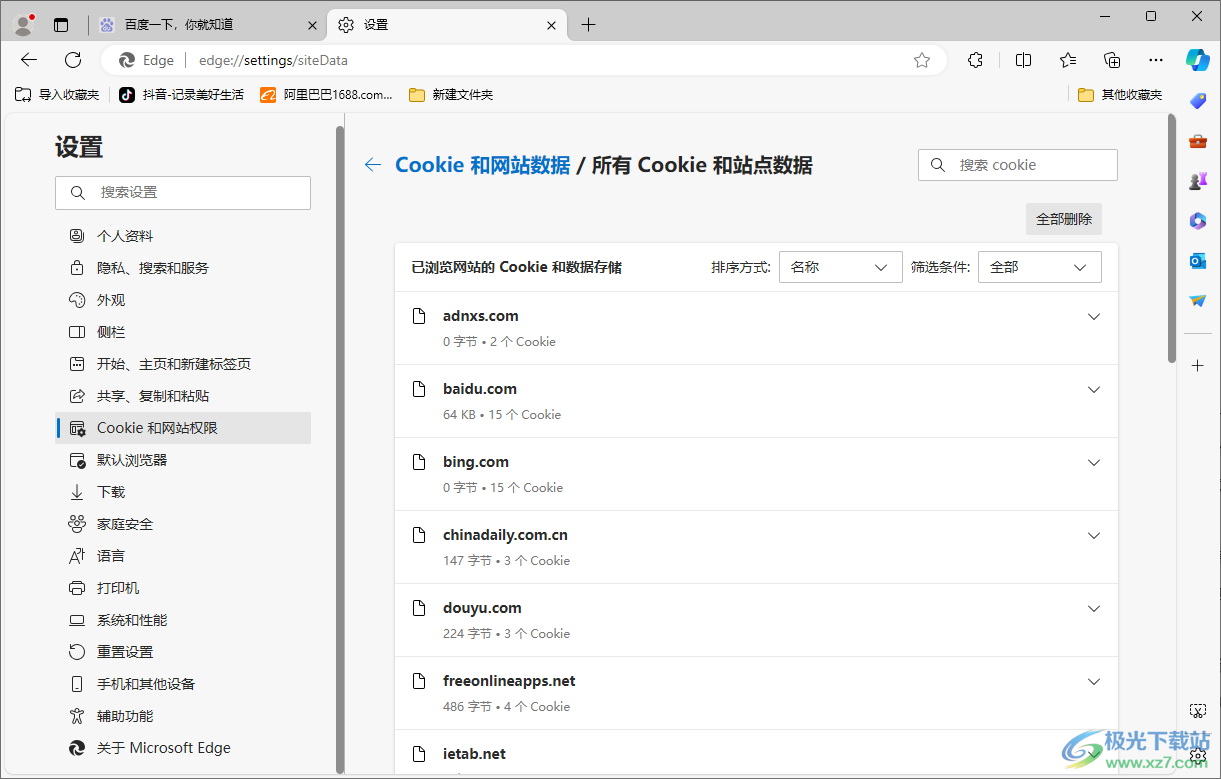Expand the chinadaily.com.cn entry chevron
Image resolution: width=1221 pixels, height=779 pixels.
(x=1093, y=536)
